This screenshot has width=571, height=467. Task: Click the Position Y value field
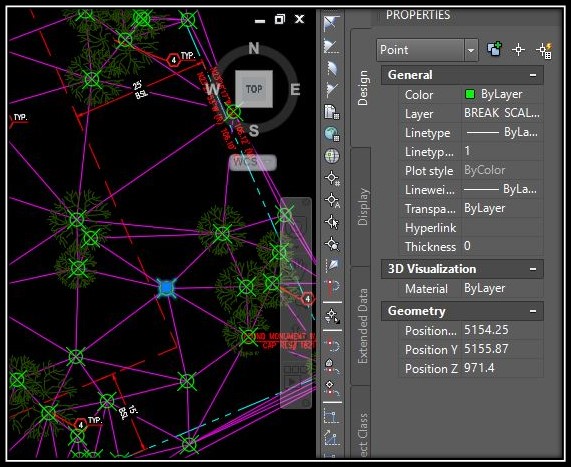tap(503, 349)
